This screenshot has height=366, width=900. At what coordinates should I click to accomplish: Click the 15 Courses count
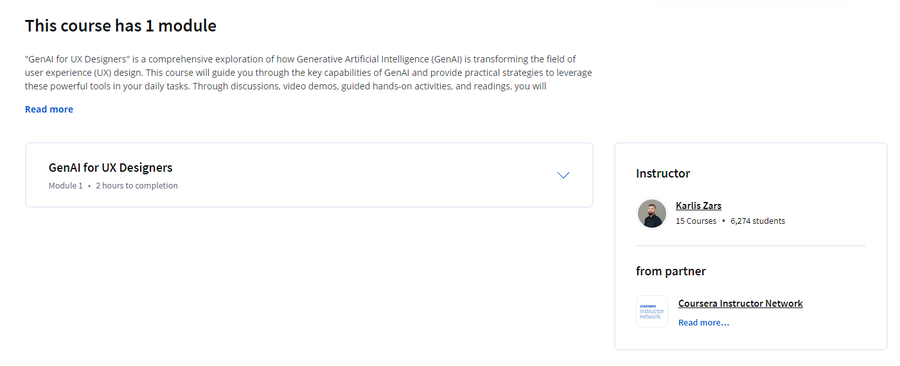pos(696,221)
